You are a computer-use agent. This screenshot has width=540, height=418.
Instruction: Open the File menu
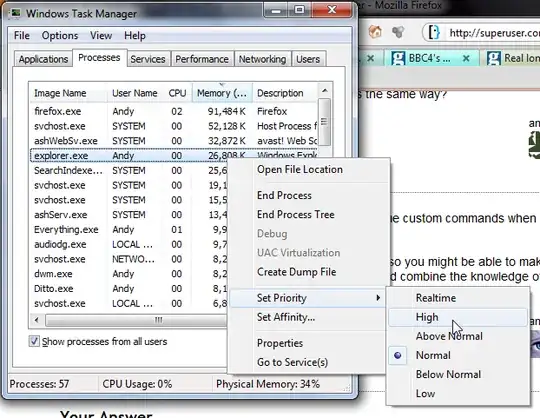22,35
